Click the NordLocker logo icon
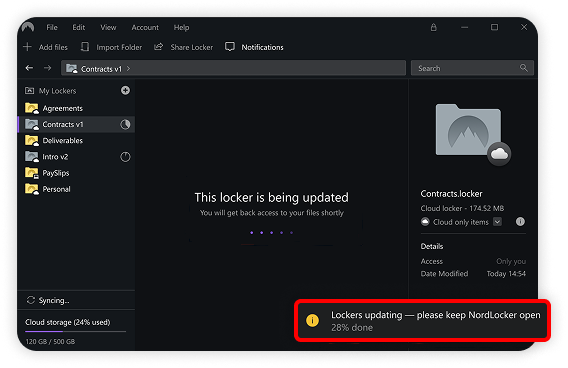The image size is (568, 368). point(28,27)
